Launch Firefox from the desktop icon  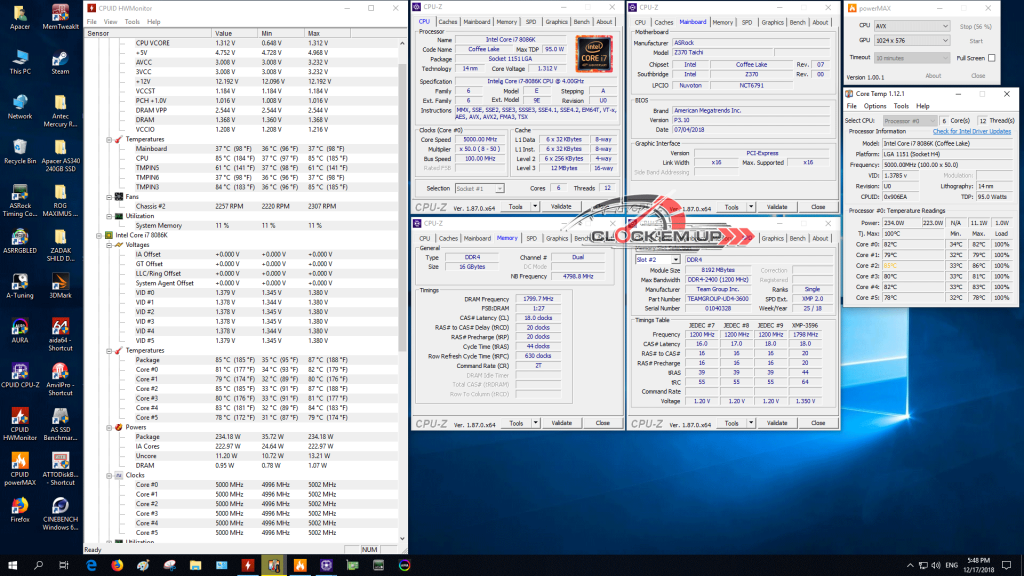tap(20, 510)
